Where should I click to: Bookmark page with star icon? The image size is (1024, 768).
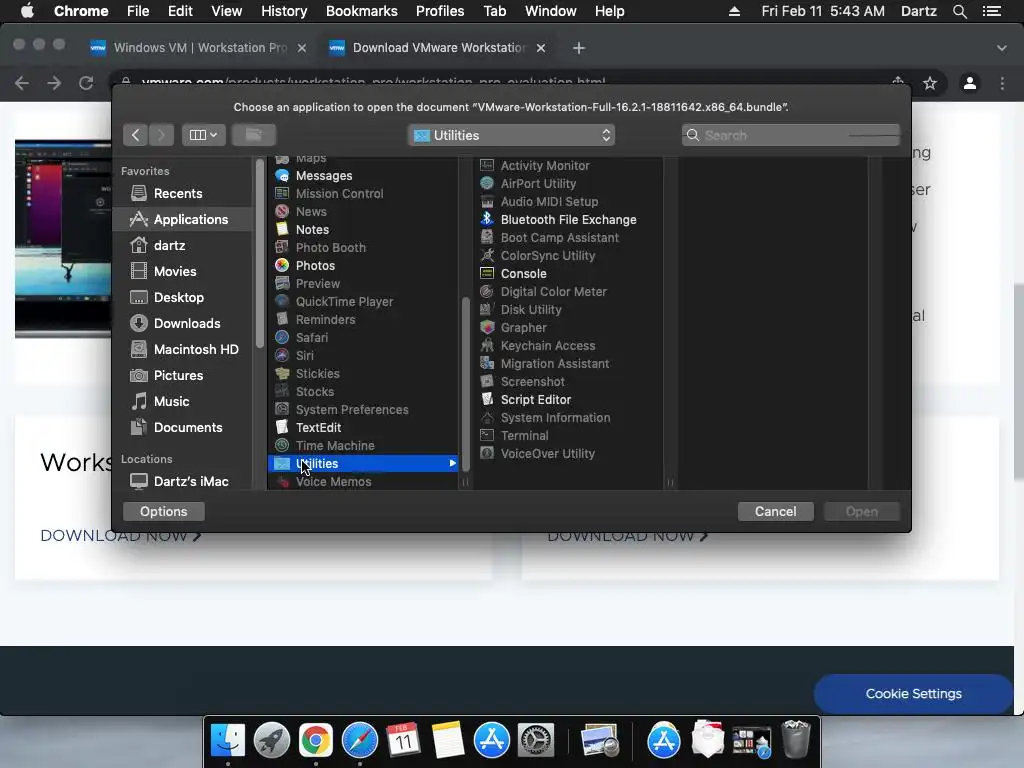[930, 83]
